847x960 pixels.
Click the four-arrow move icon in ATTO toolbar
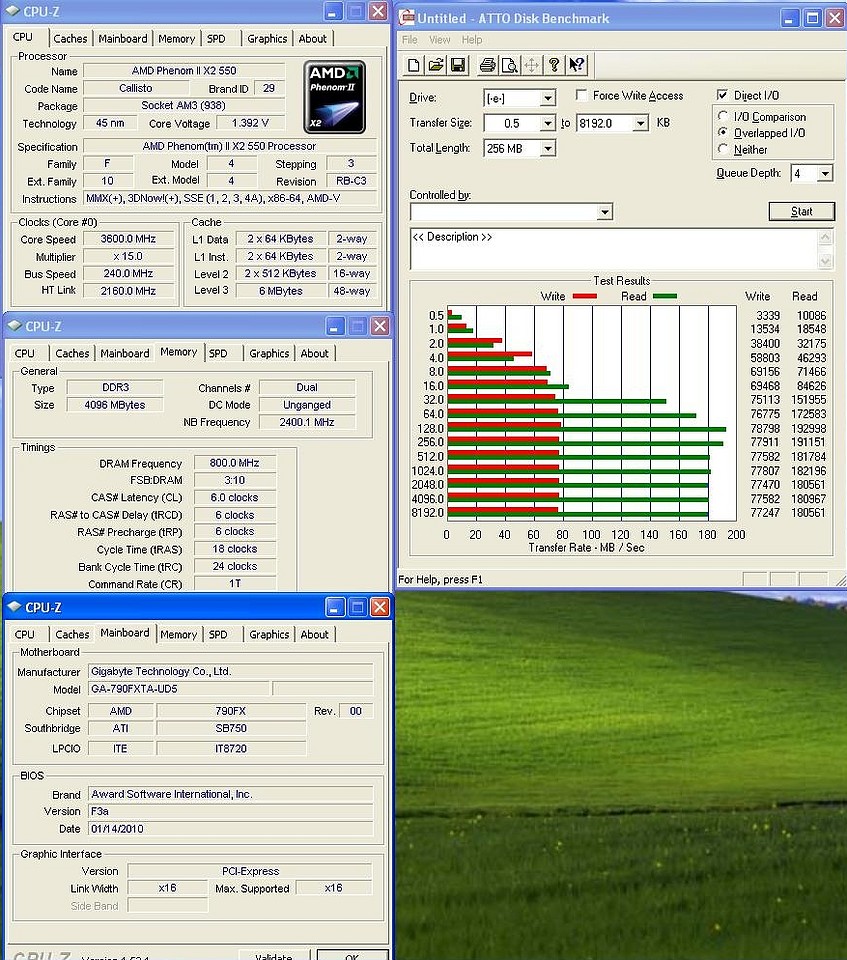tap(532, 65)
